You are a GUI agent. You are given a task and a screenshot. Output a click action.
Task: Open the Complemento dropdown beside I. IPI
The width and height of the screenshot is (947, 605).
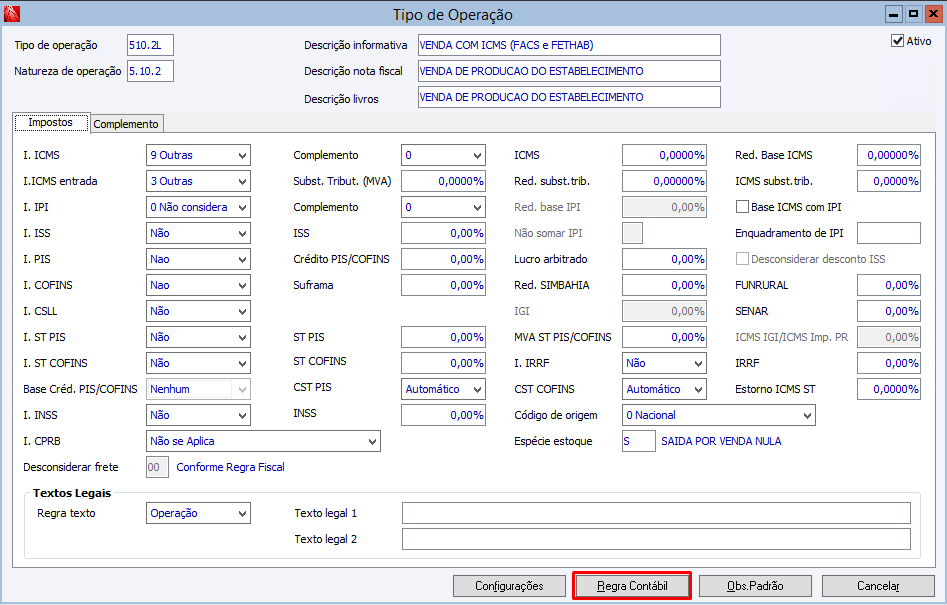tap(443, 207)
